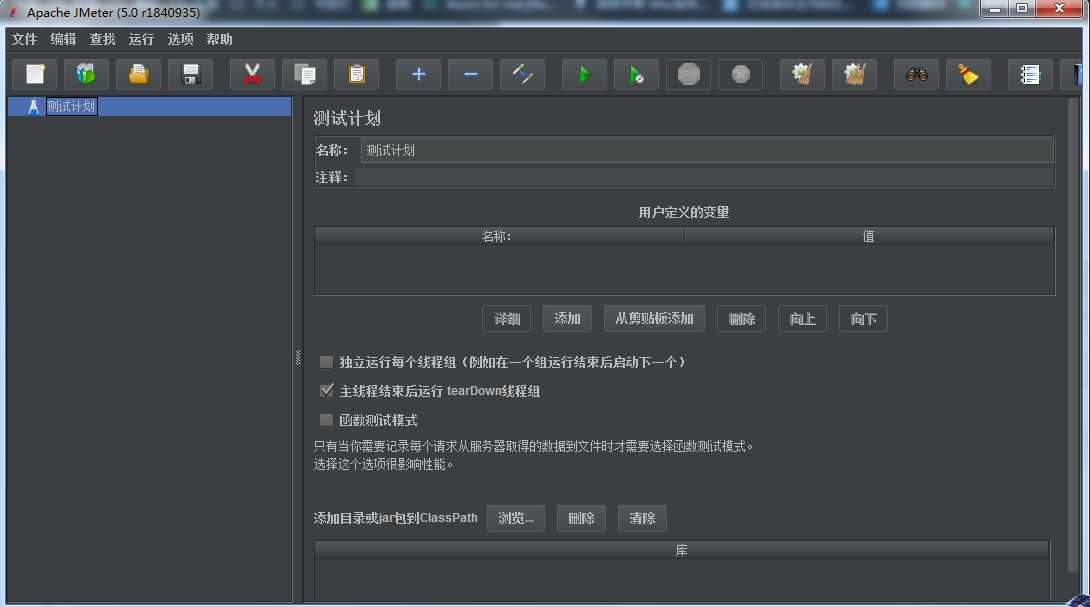Click Start no pauses icon
Screen dimensions: 1090x607
tap(637, 74)
